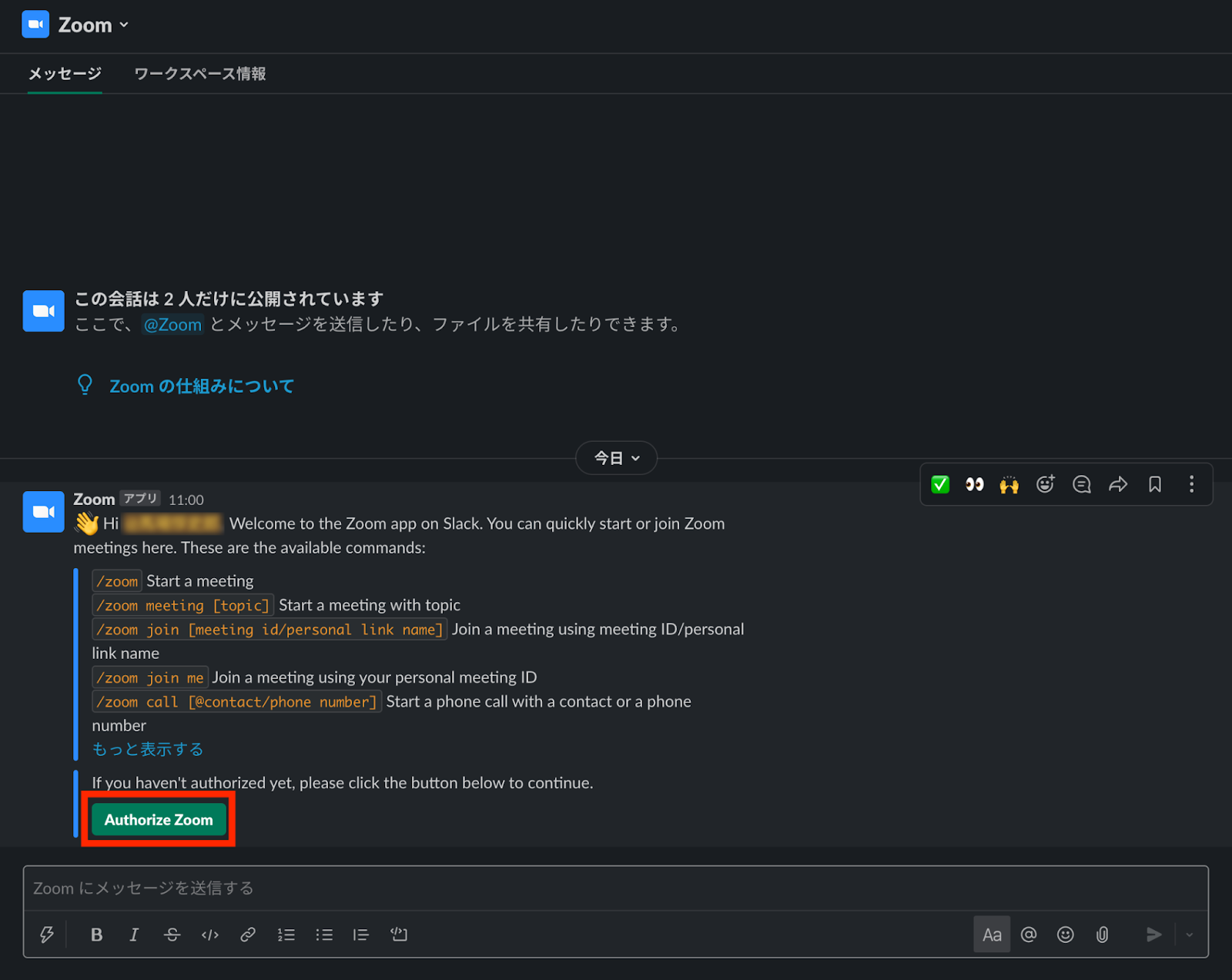Screen dimensions: 1232x980
Task: Bookmark the Zoom welcome message
Action: coord(1155,484)
